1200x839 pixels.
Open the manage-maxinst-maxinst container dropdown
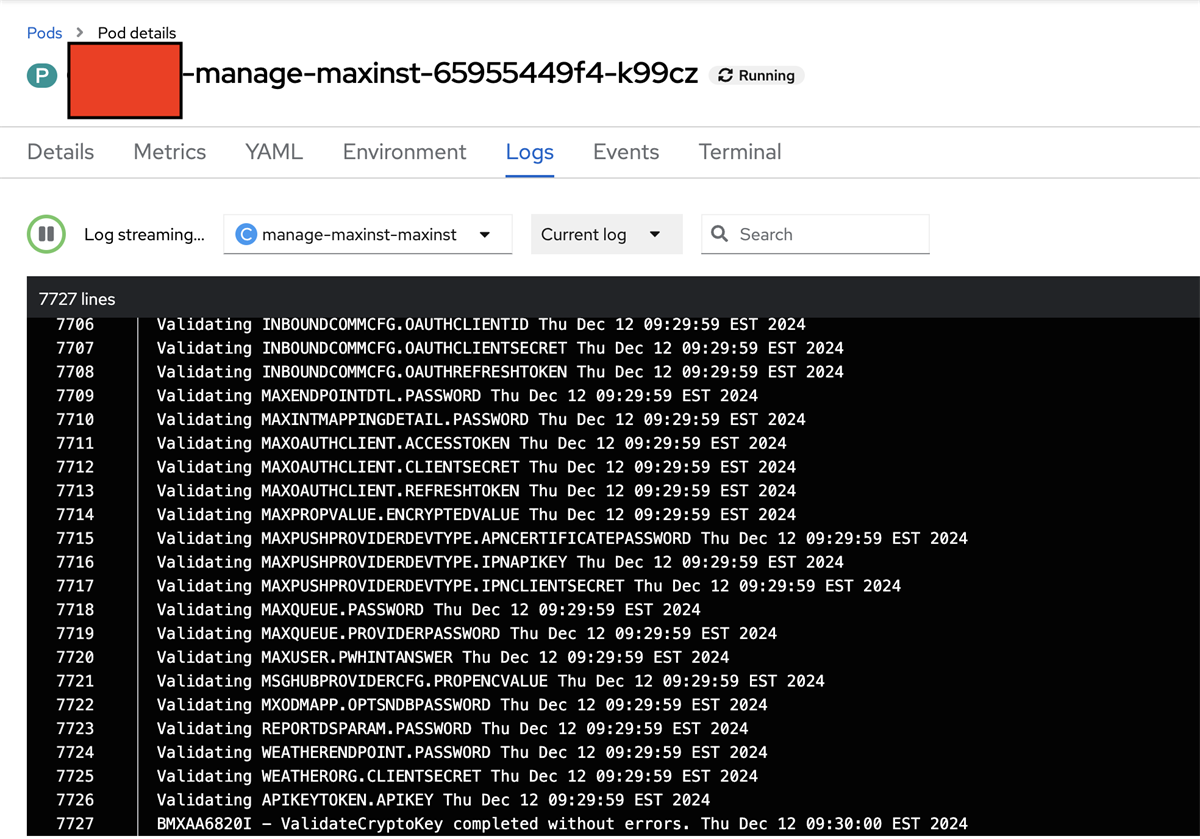point(368,234)
